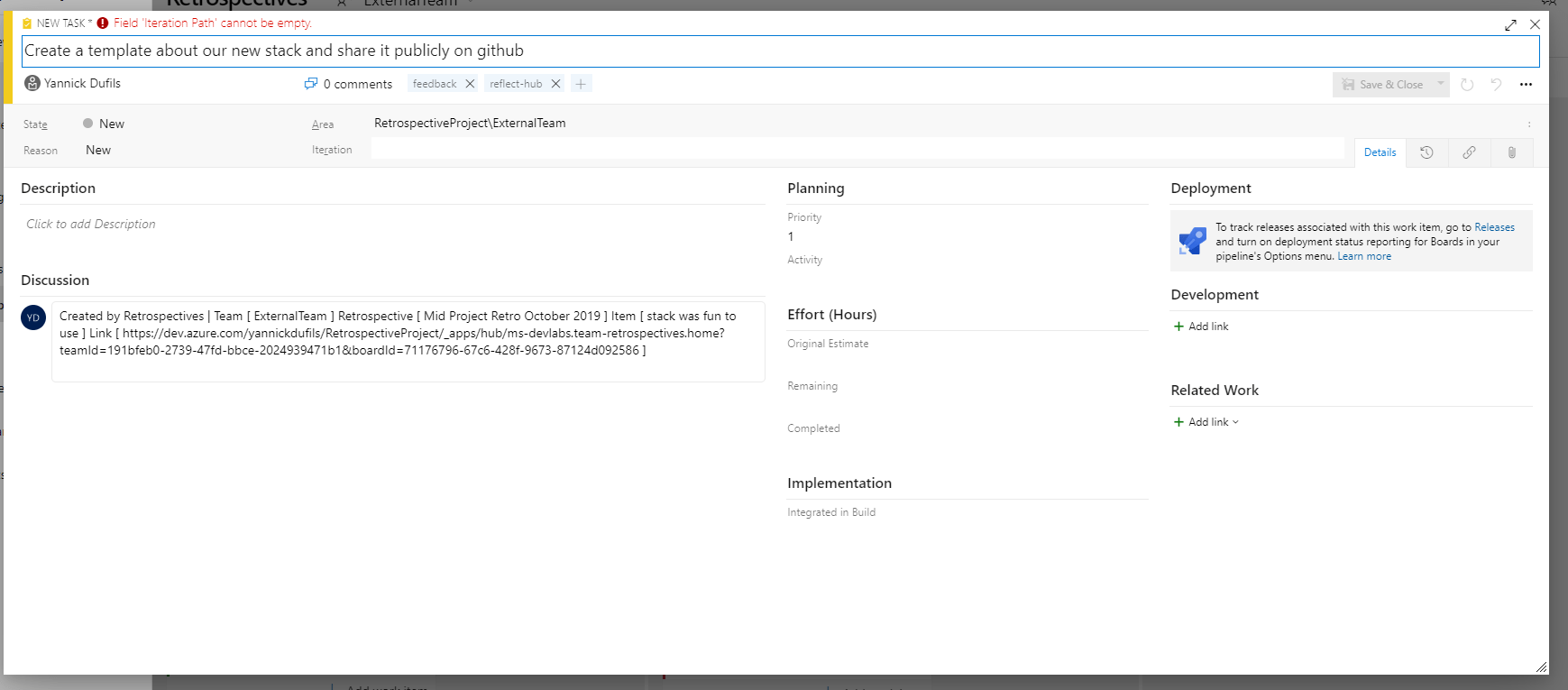Open the comments discussion icon

click(x=310, y=84)
